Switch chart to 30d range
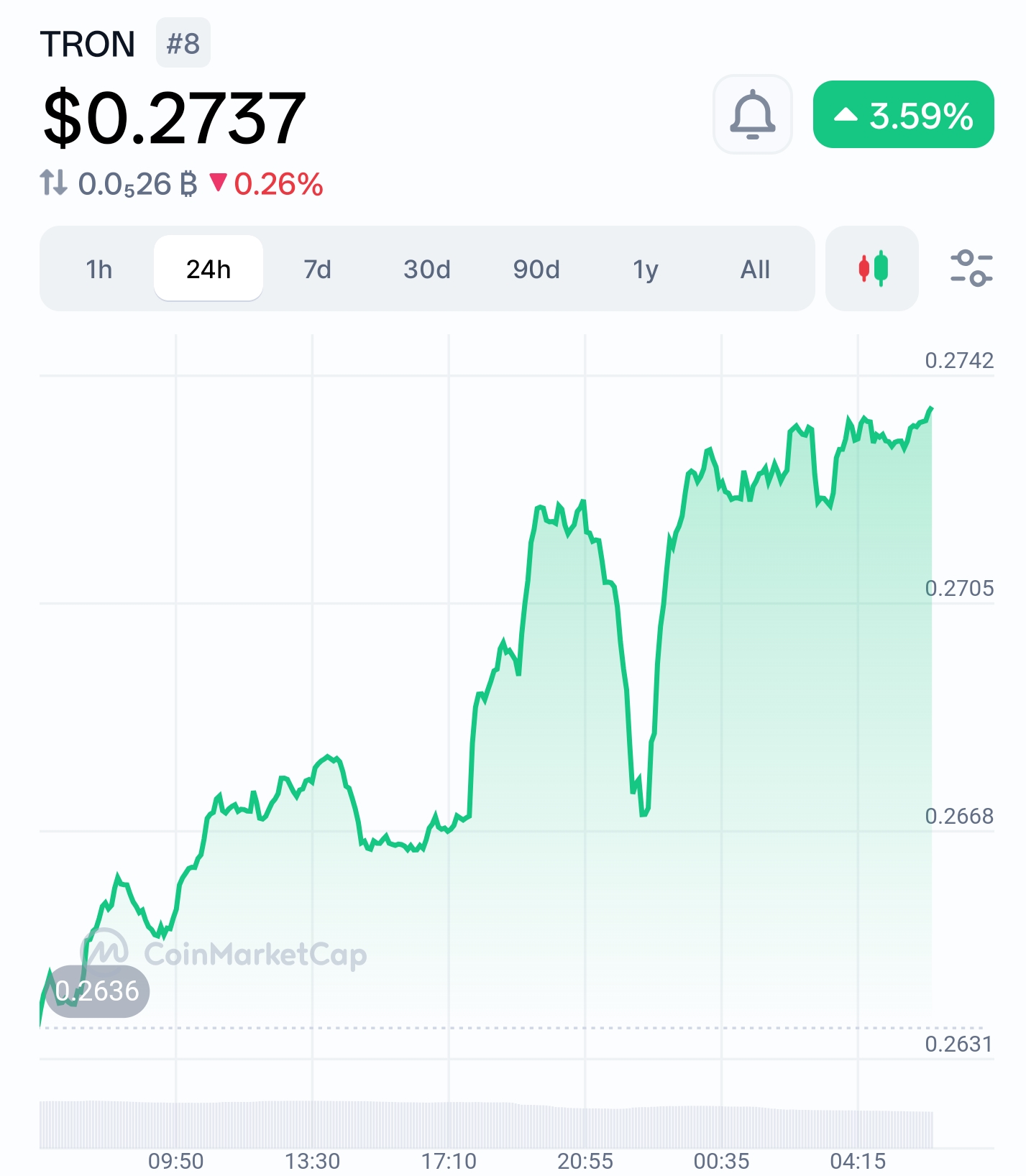Image resolution: width=1026 pixels, height=1176 pixels. [427, 270]
